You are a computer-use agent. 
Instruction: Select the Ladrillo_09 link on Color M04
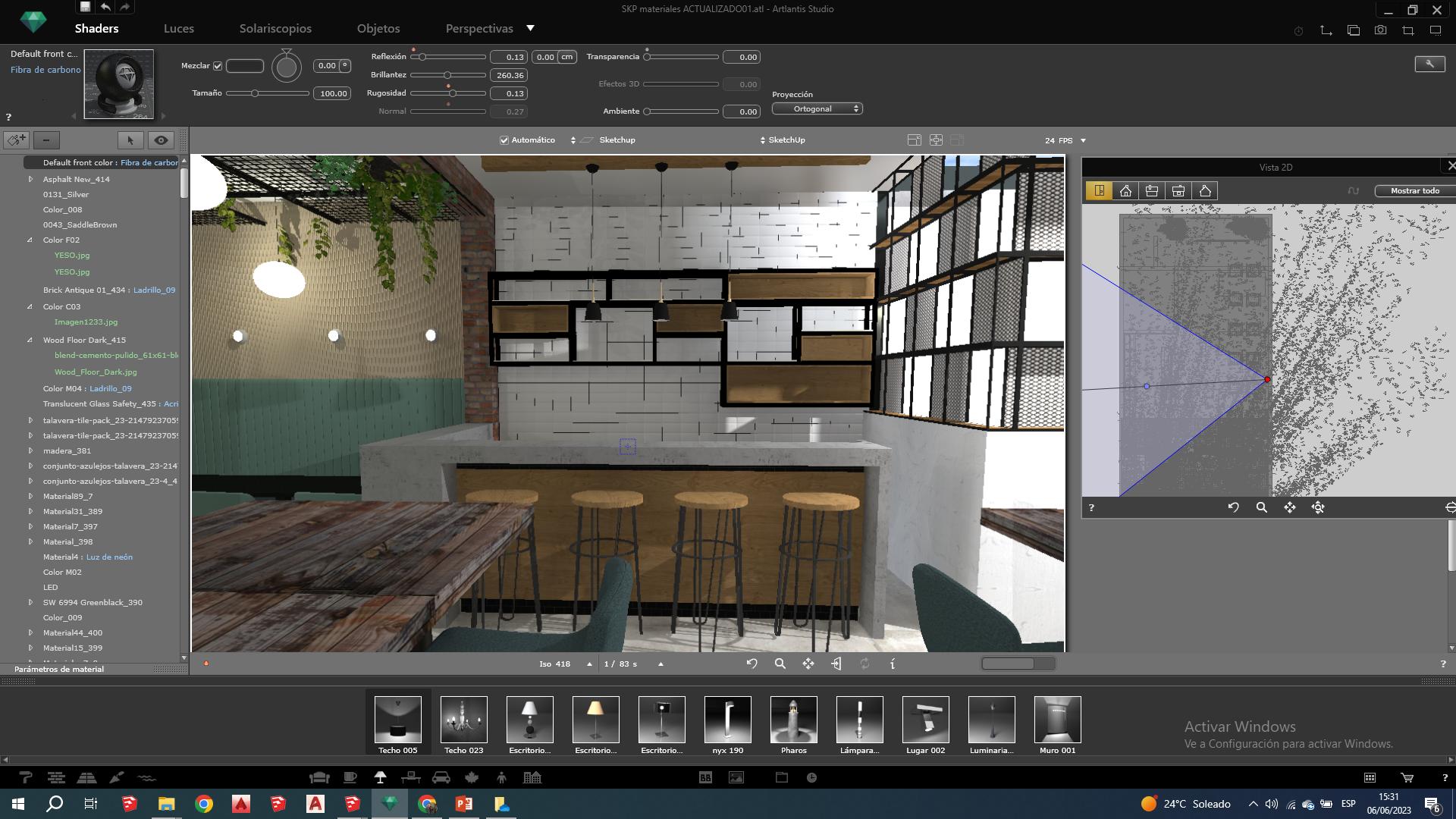(x=111, y=389)
